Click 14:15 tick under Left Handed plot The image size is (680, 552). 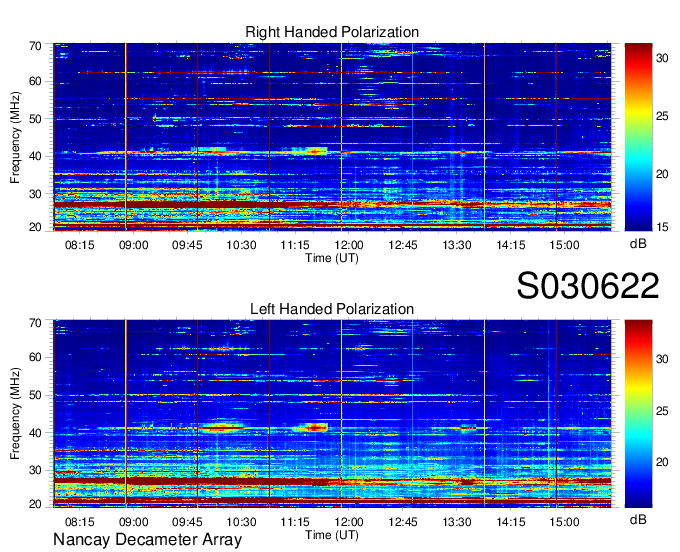(510, 522)
